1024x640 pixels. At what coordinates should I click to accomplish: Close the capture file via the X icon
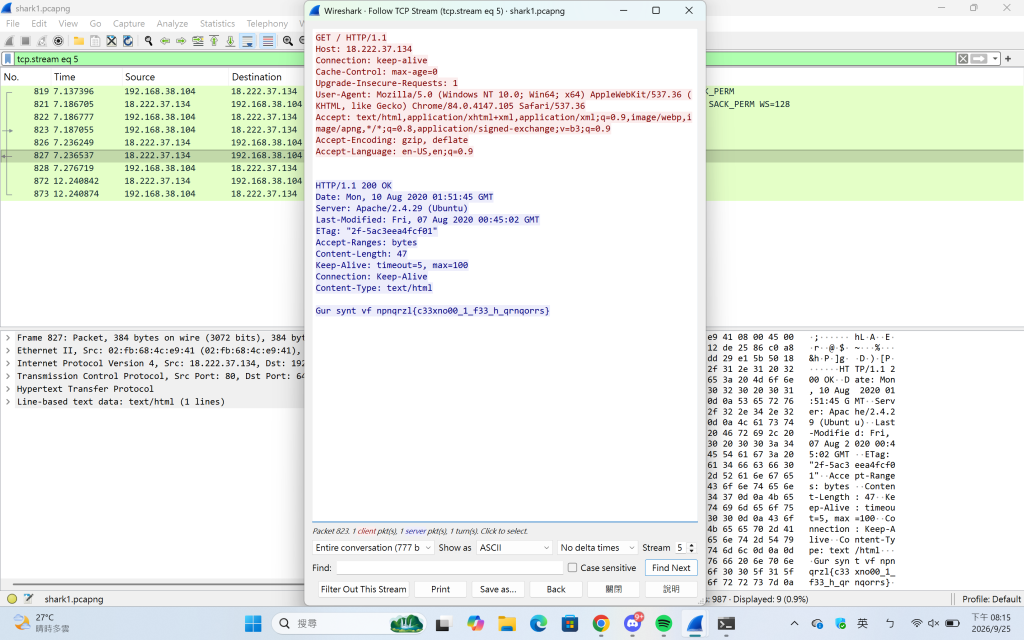112,40
